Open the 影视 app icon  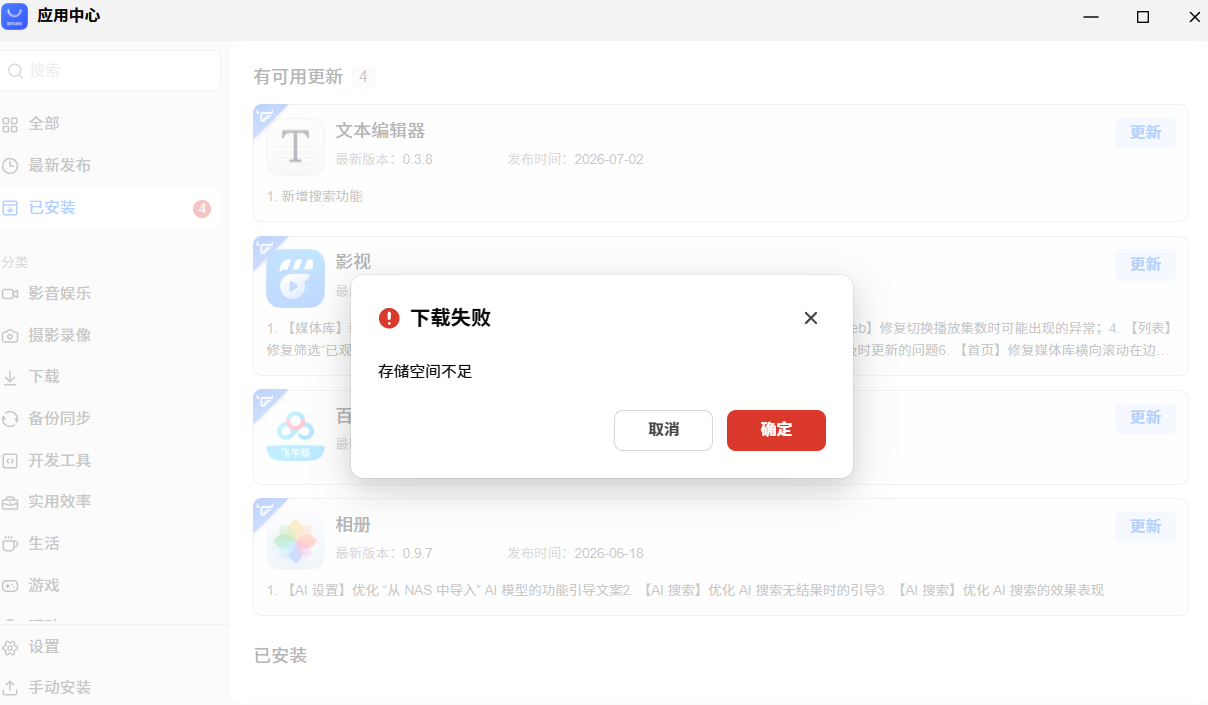(x=295, y=278)
